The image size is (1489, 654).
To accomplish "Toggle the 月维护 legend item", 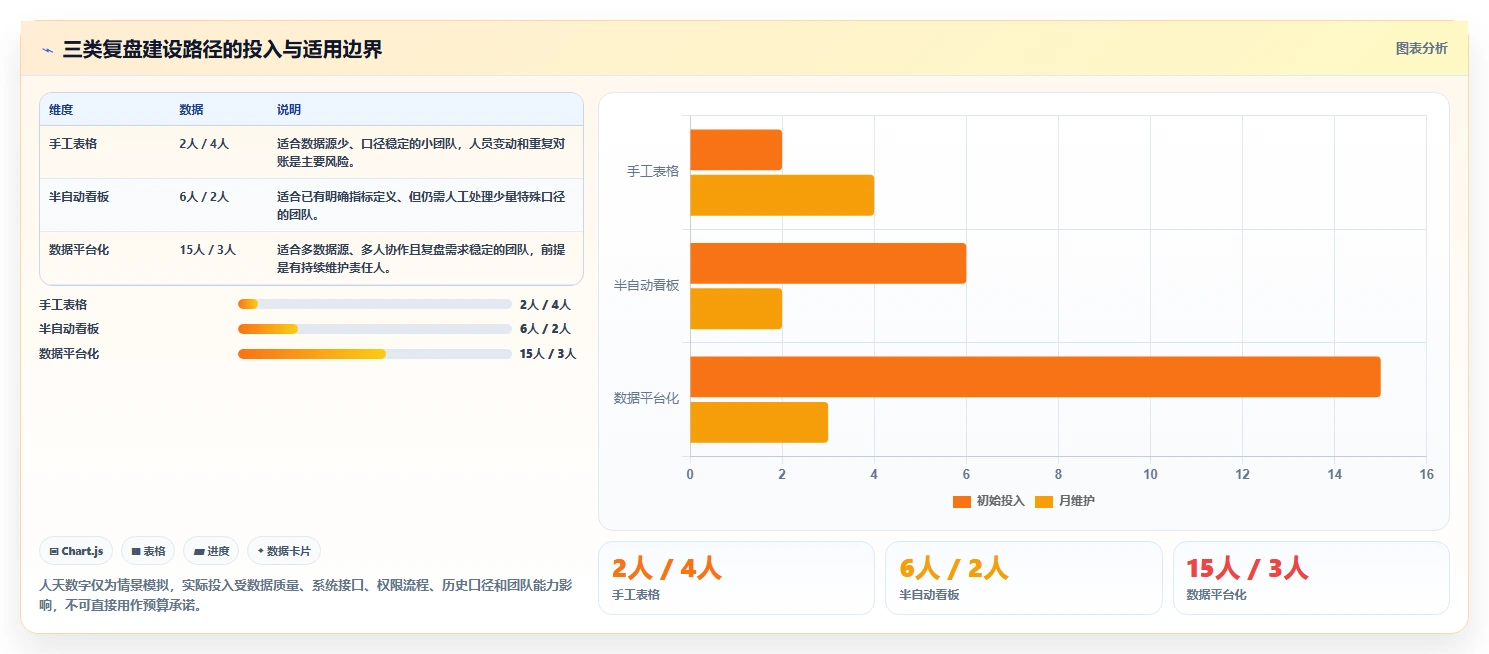I will (x=1065, y=501).
